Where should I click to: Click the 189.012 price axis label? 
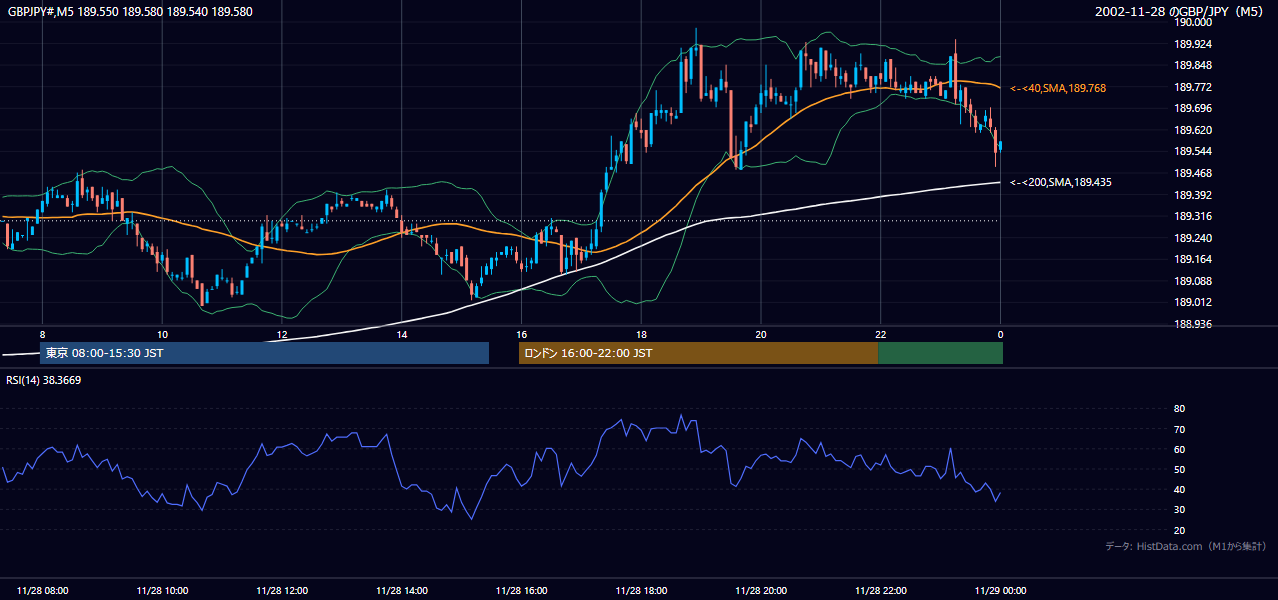(1193, 302)
